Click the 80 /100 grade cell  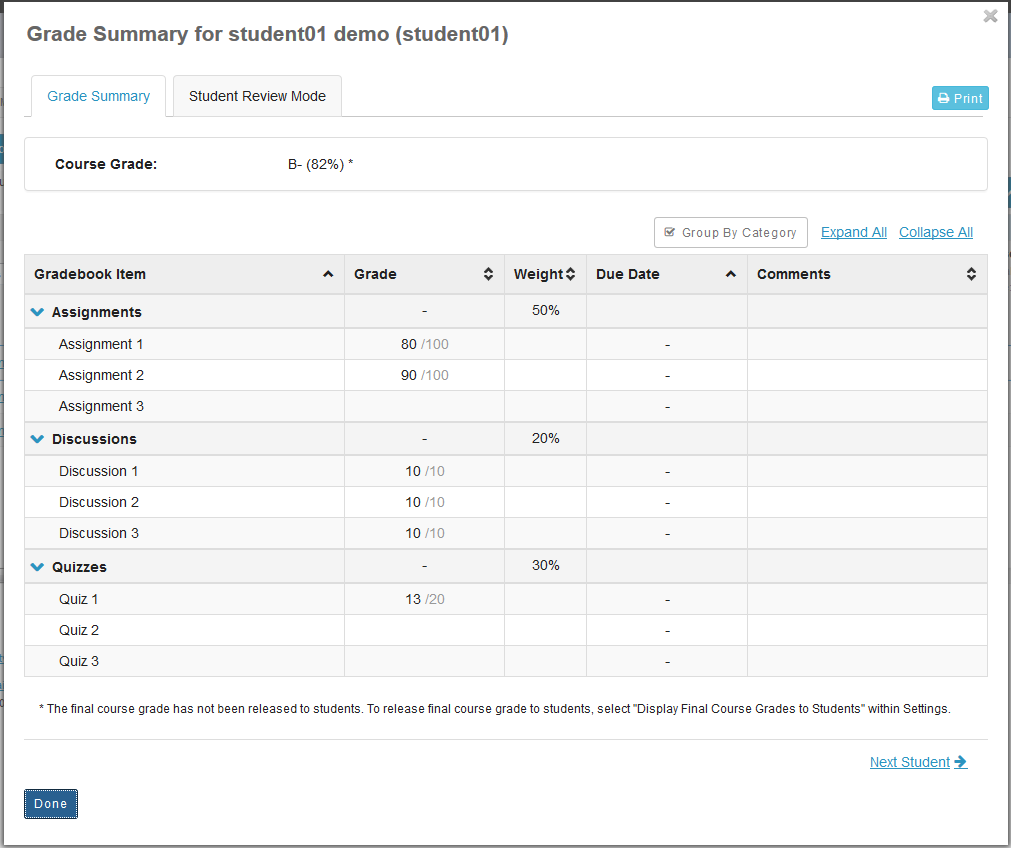(424, 344)
